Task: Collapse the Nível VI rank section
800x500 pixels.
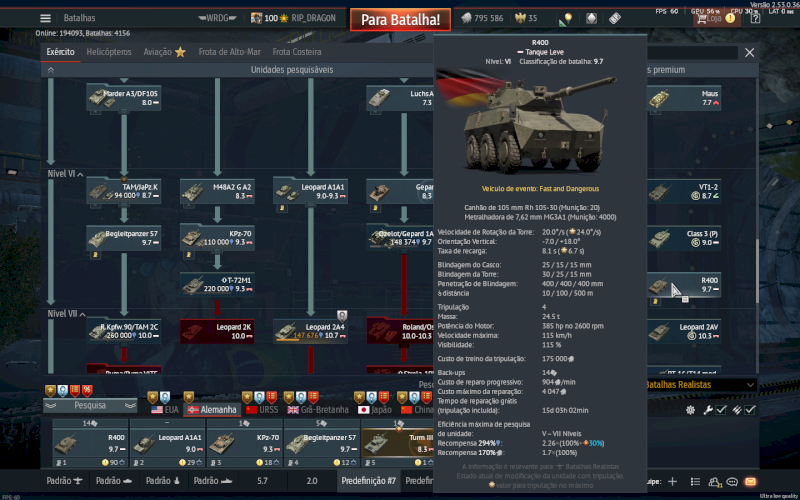Action: point(80,174)
